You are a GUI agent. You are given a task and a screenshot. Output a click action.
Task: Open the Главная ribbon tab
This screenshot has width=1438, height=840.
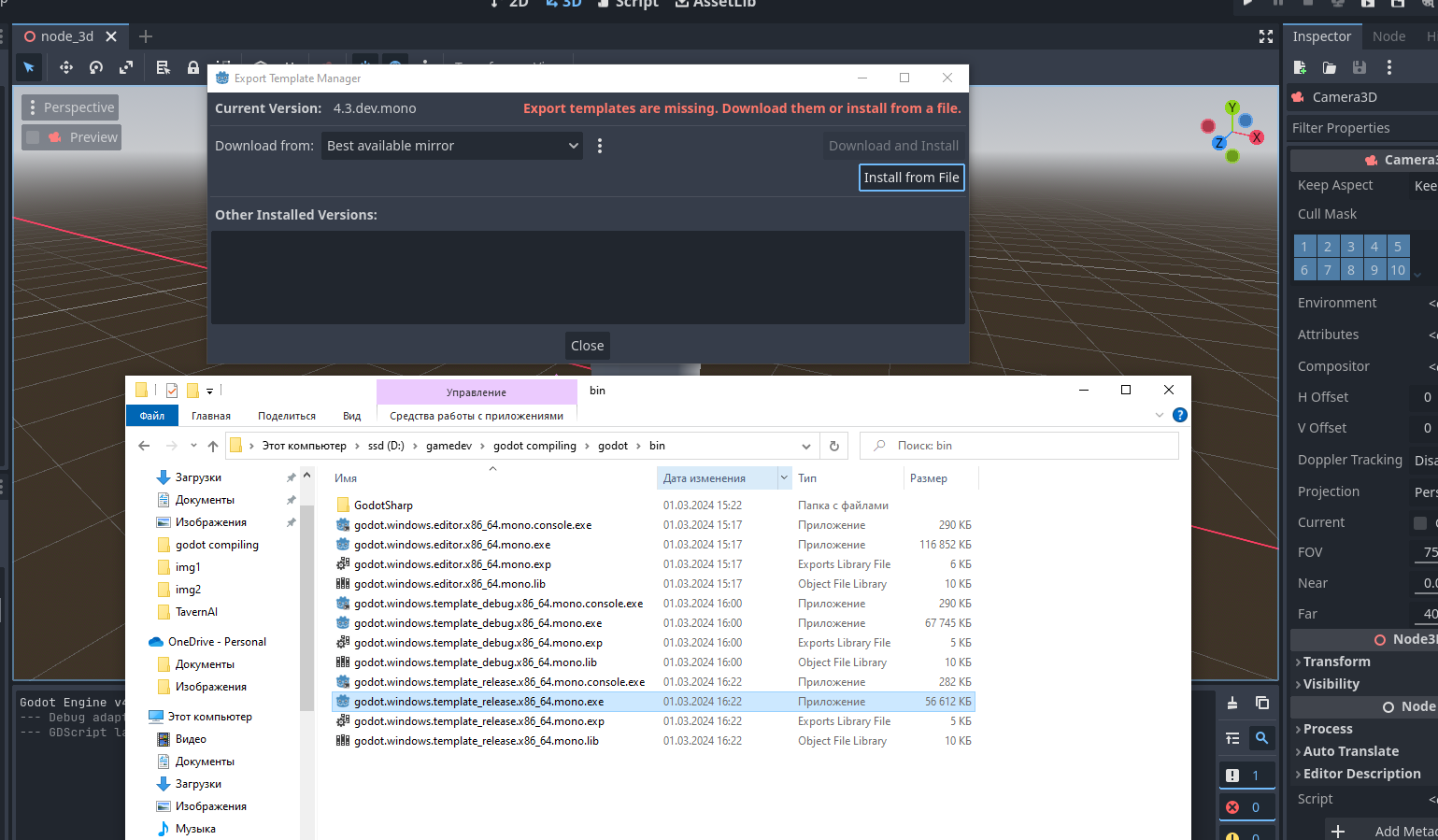click(211, 416)
